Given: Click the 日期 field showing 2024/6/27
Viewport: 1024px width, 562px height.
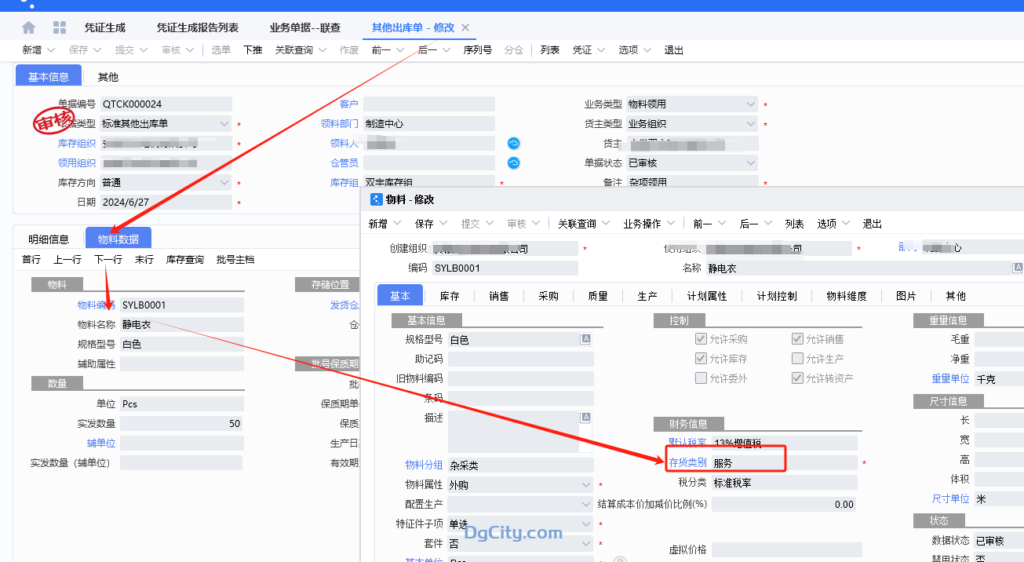Looking at the screenshot, I should tap(166, 202).
